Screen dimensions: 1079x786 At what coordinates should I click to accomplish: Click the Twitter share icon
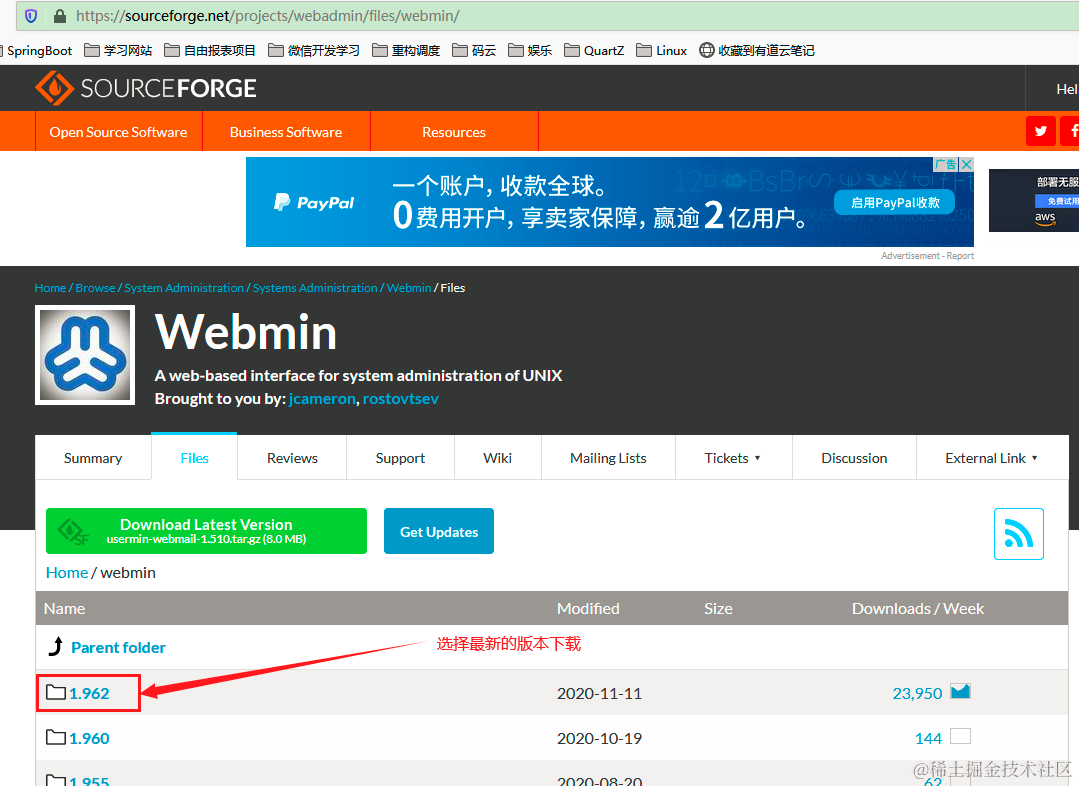[1040, 131]
